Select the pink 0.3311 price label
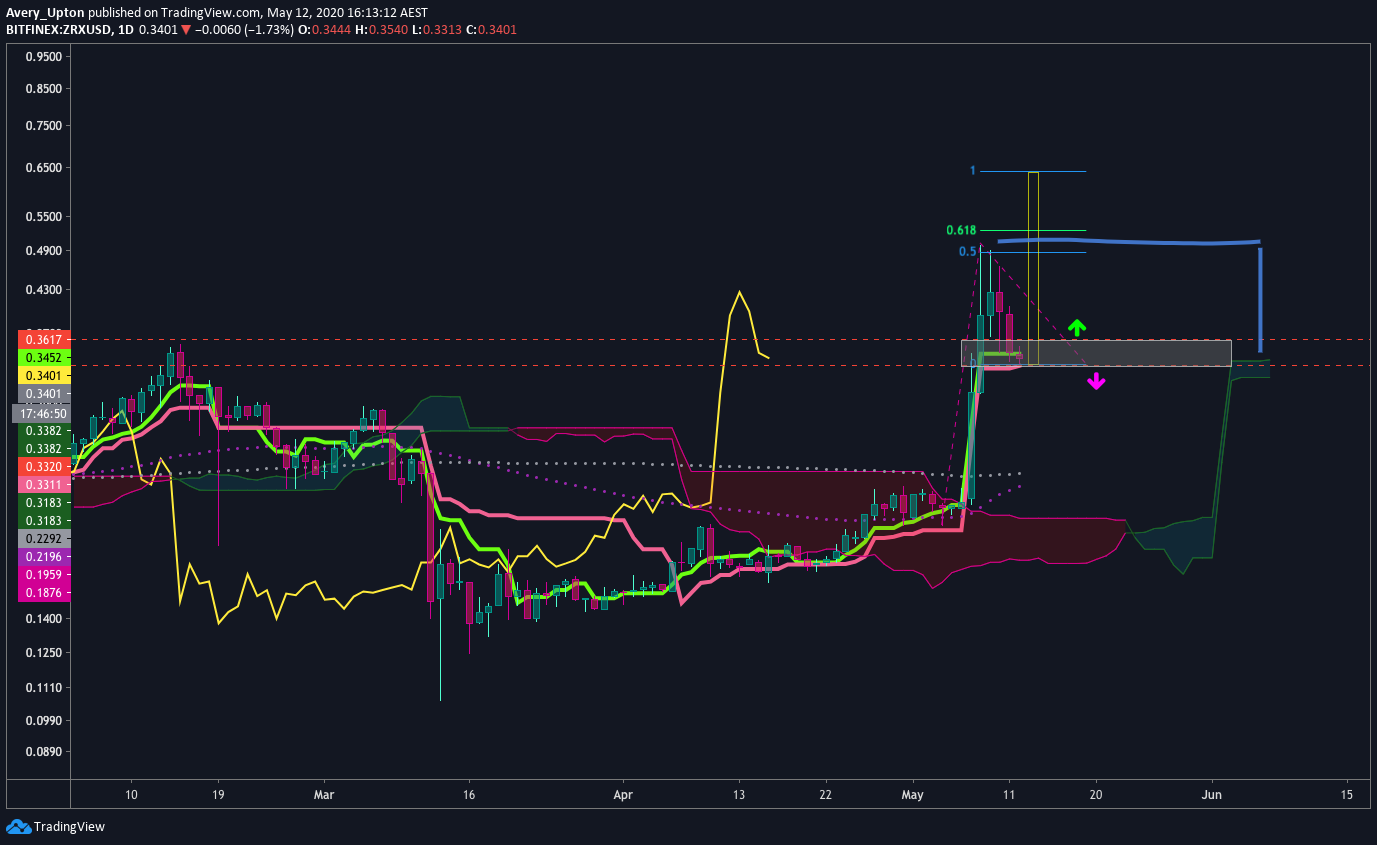 pos(44,485)
